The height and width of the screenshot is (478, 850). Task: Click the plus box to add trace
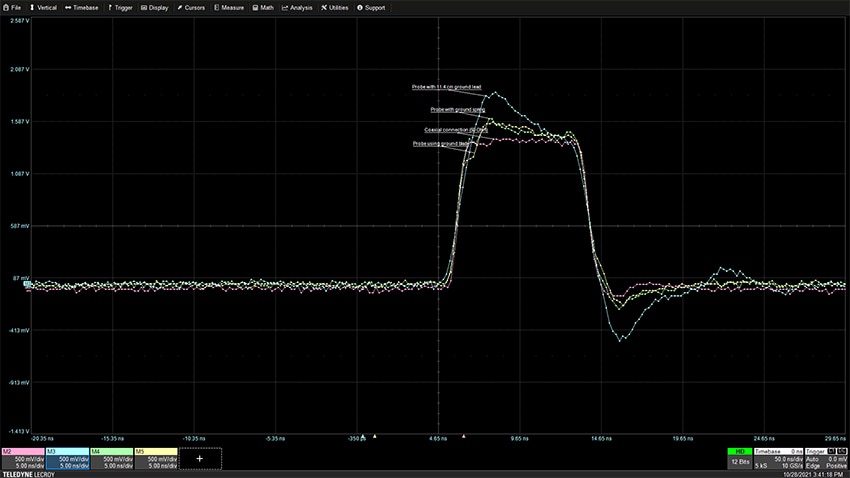pos(200,459)
